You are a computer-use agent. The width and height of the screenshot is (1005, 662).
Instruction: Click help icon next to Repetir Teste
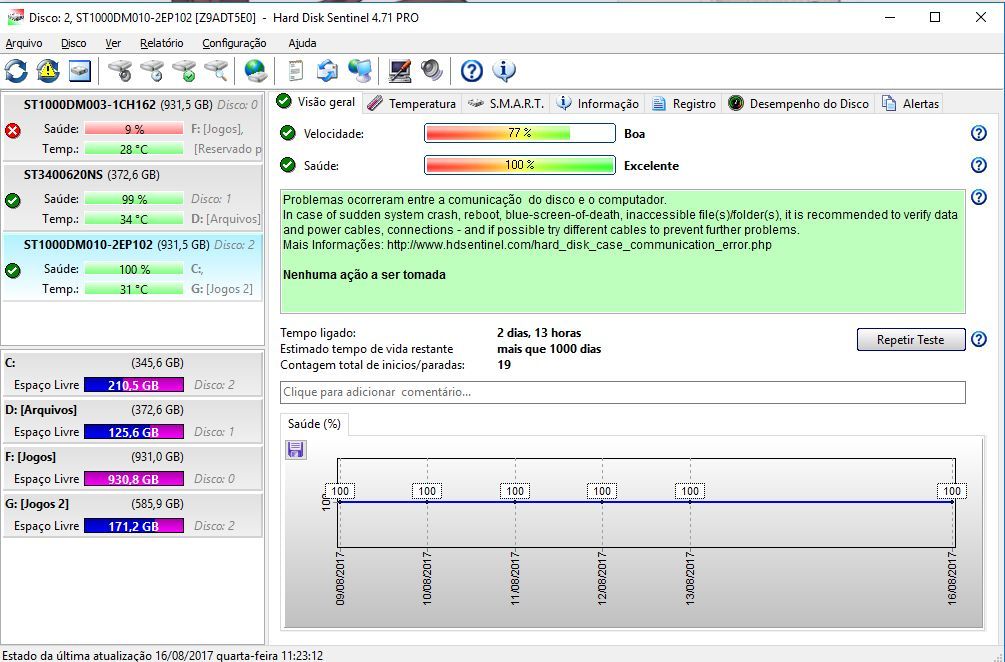[x=979, y=339]
